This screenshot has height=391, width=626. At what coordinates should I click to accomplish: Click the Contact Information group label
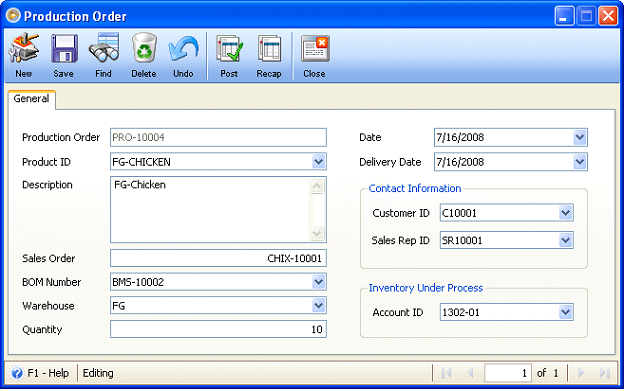tap(415, 188)
